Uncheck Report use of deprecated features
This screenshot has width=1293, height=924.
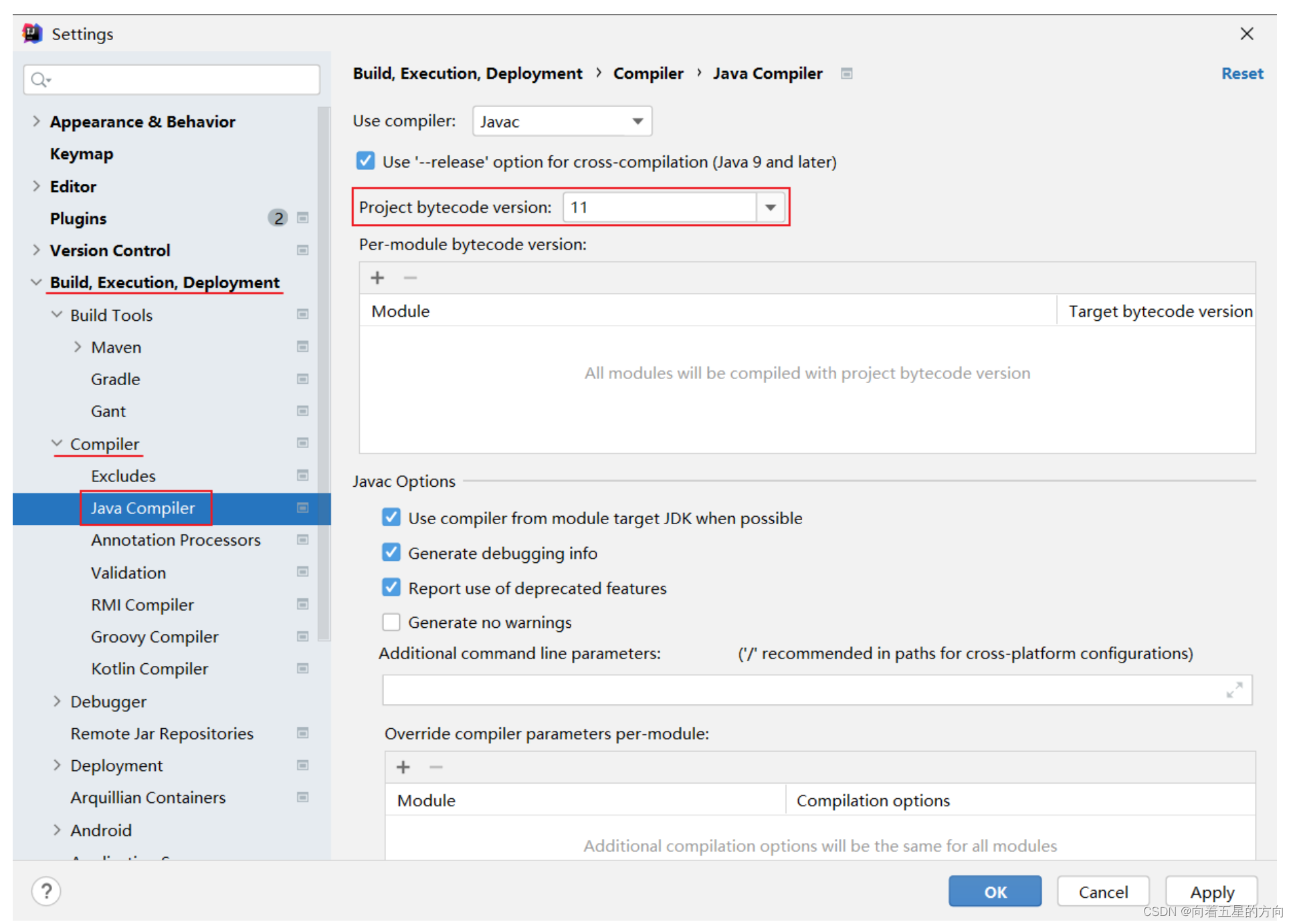(391, 588)
